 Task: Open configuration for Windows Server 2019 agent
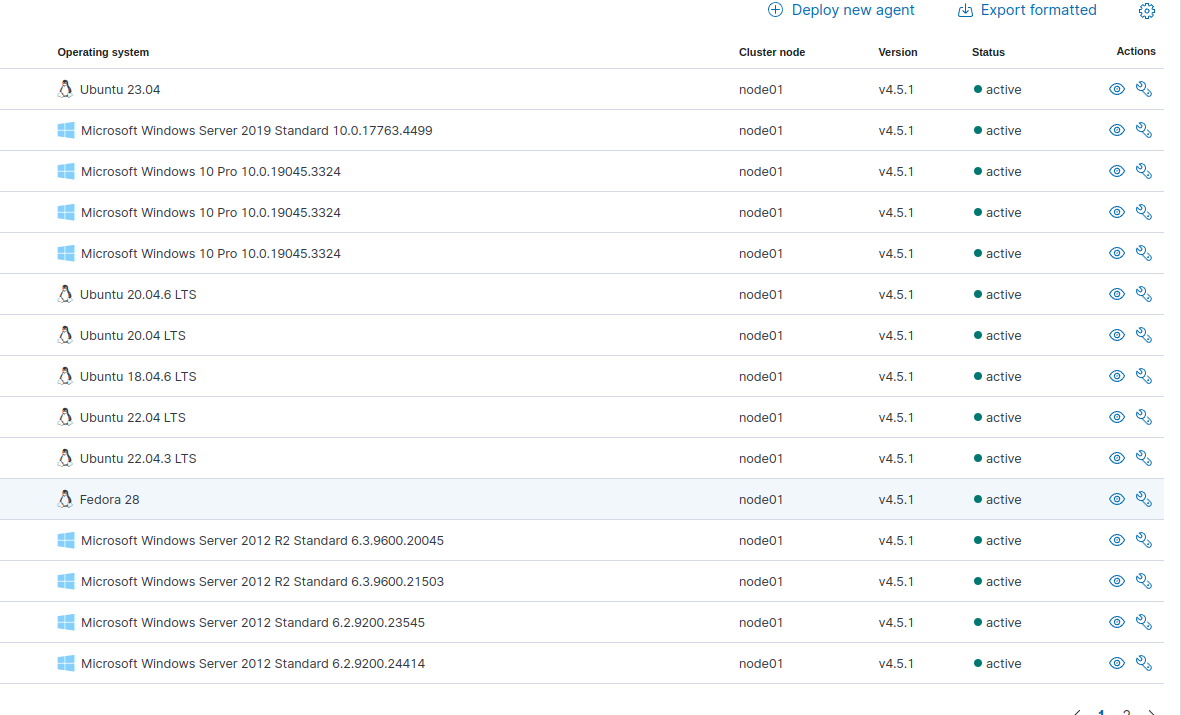pos(1144,130)
